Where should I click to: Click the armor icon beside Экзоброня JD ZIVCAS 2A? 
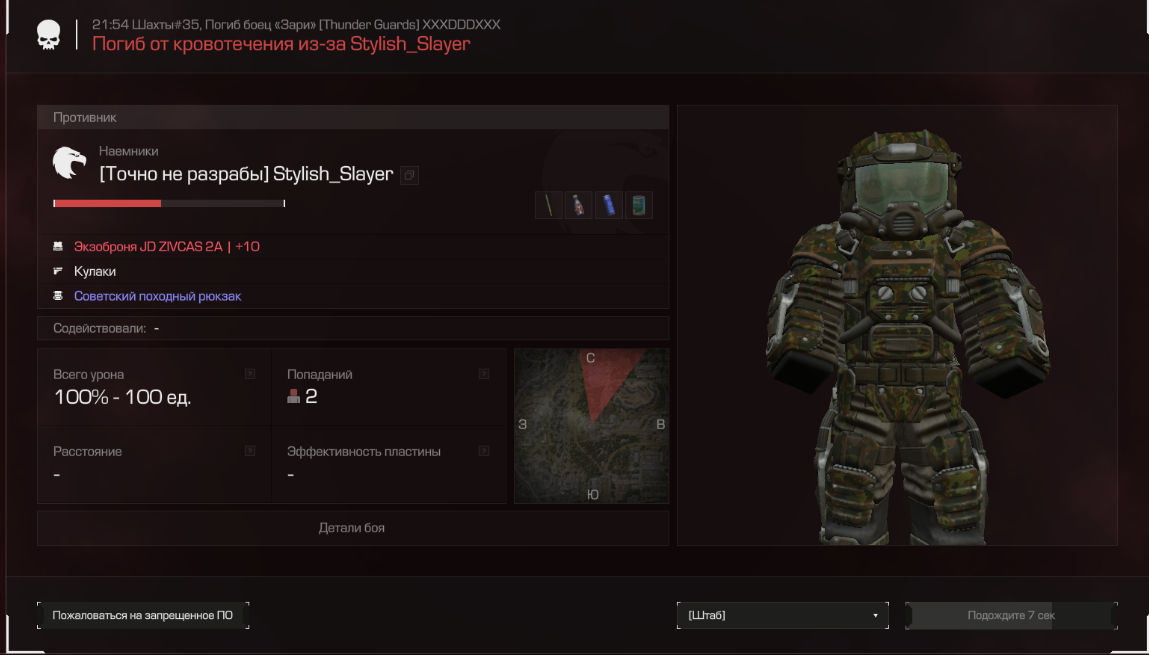coord(58,246)
